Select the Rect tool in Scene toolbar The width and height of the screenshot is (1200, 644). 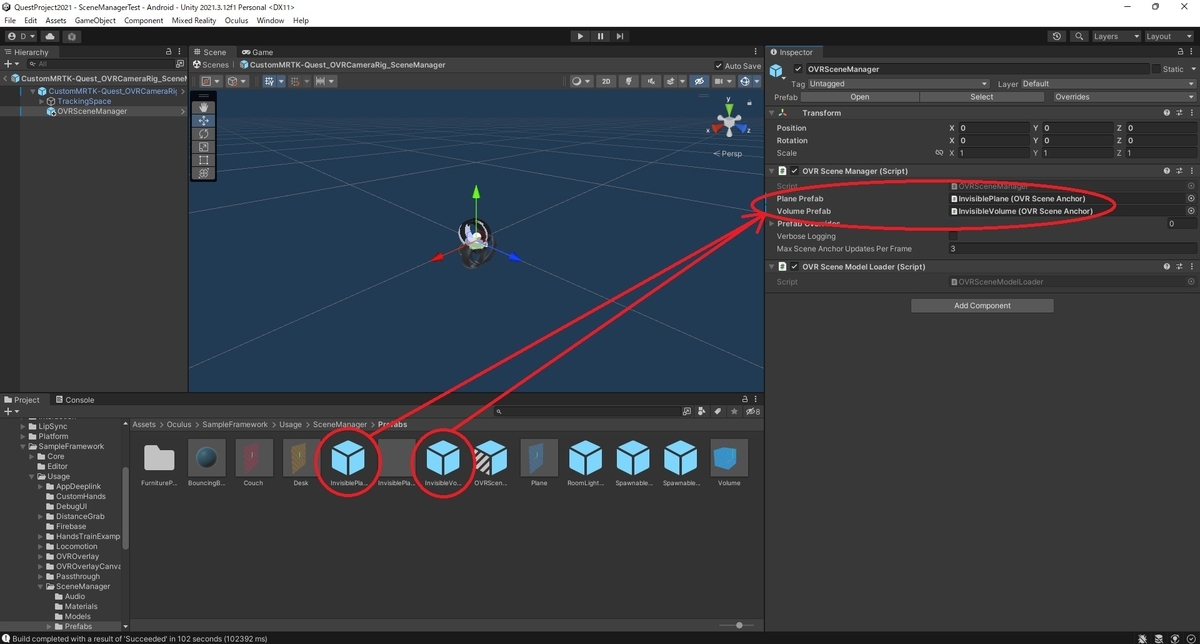point(204,160)
